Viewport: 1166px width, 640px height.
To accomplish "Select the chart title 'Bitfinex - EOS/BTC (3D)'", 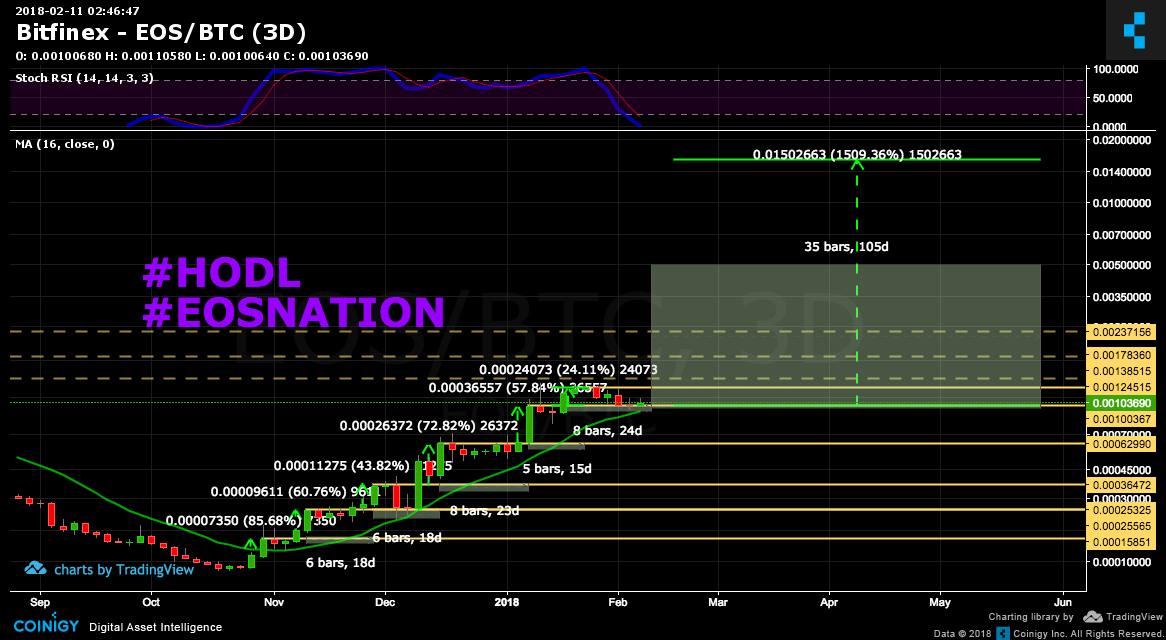I will (161, 33).
